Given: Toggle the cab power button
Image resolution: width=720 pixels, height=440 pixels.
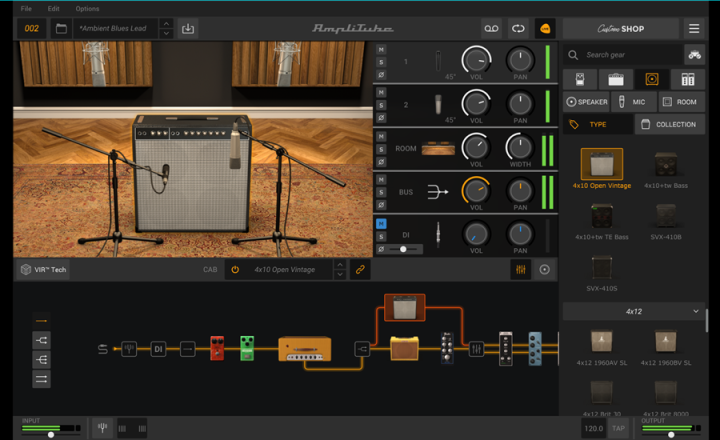Looking at the screenshot, I should pyautogui.click(x=235, y=270).
